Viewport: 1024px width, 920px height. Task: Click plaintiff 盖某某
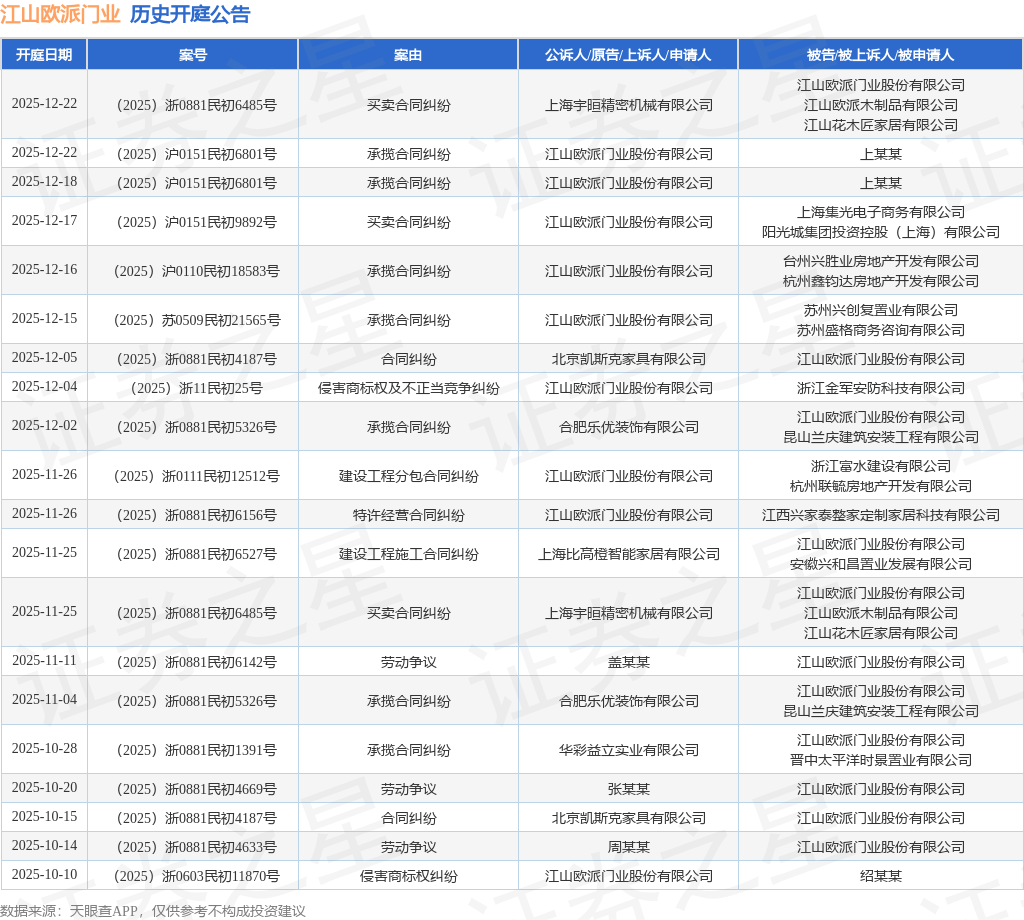pos(628,662)
